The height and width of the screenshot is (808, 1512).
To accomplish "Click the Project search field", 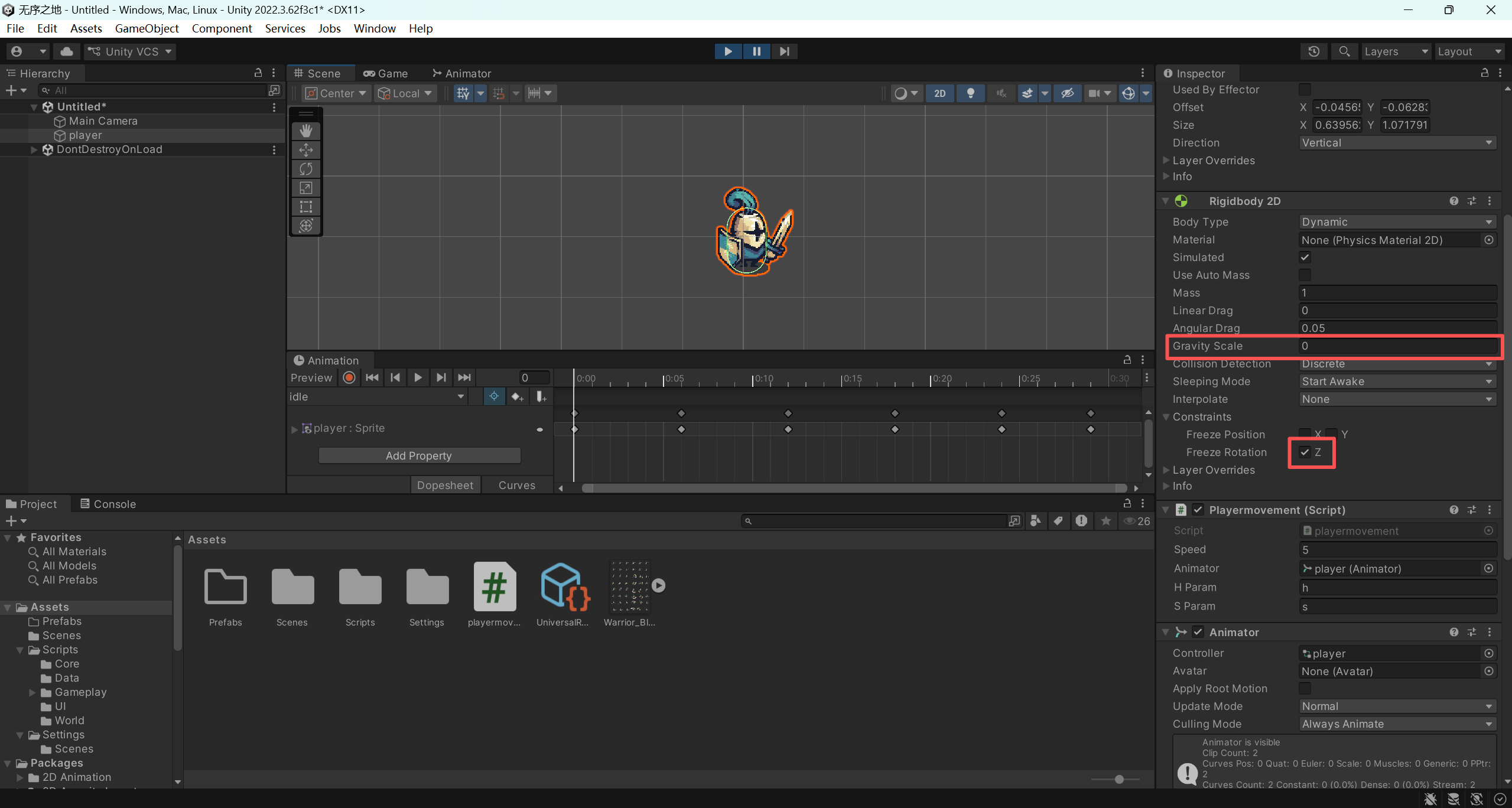I will click(x=874, y=520).
